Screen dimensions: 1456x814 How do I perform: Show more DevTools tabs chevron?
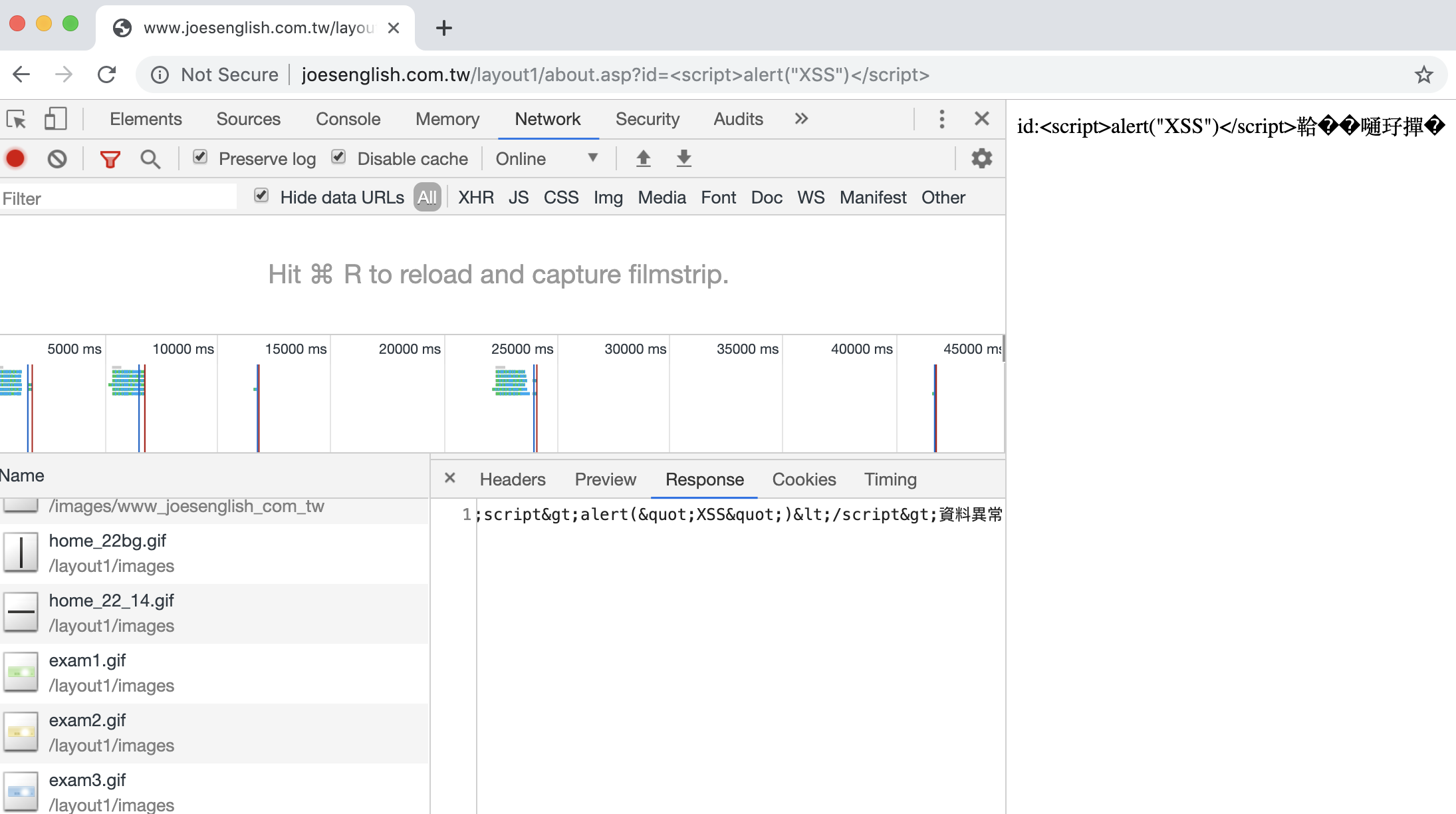(x=801, y=119)
